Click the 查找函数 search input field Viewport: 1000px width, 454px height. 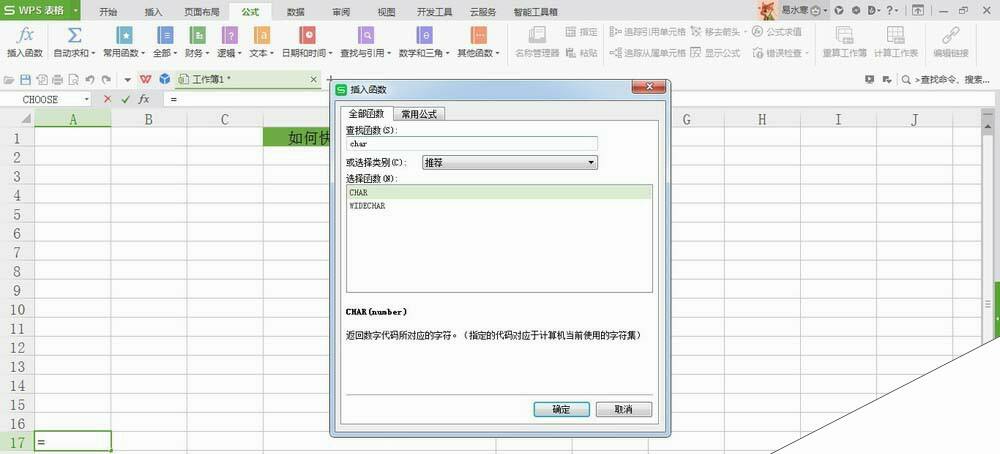tap(471, 143)
